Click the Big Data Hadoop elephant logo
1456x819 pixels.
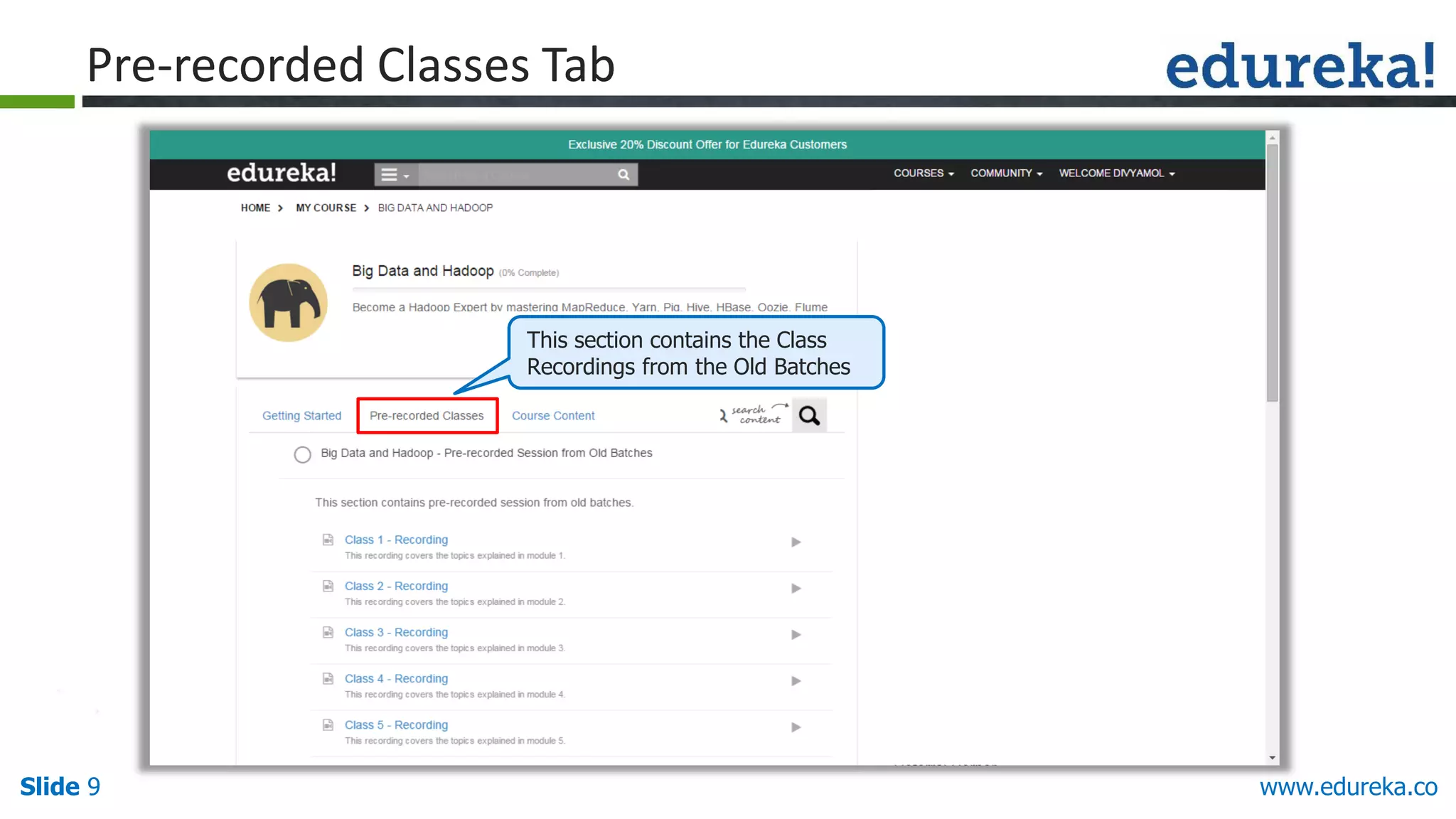tap(288, 303)
